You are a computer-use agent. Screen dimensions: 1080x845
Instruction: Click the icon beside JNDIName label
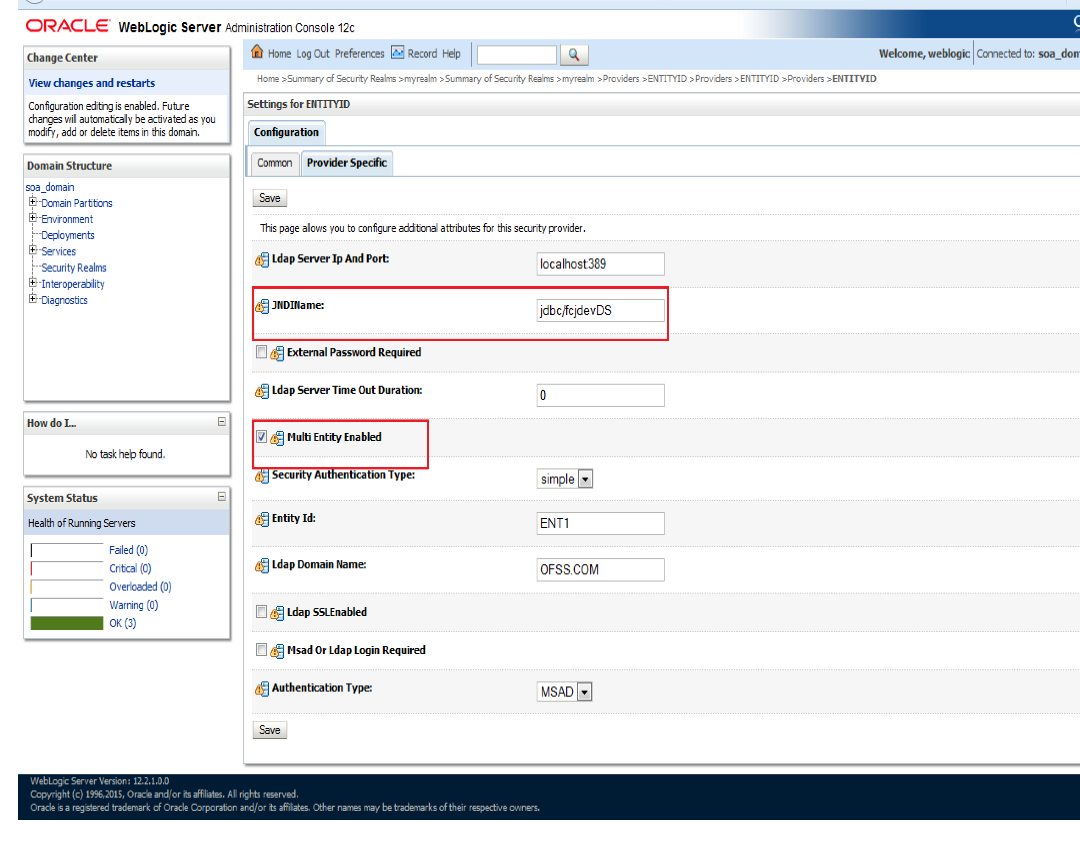[262, 306]
